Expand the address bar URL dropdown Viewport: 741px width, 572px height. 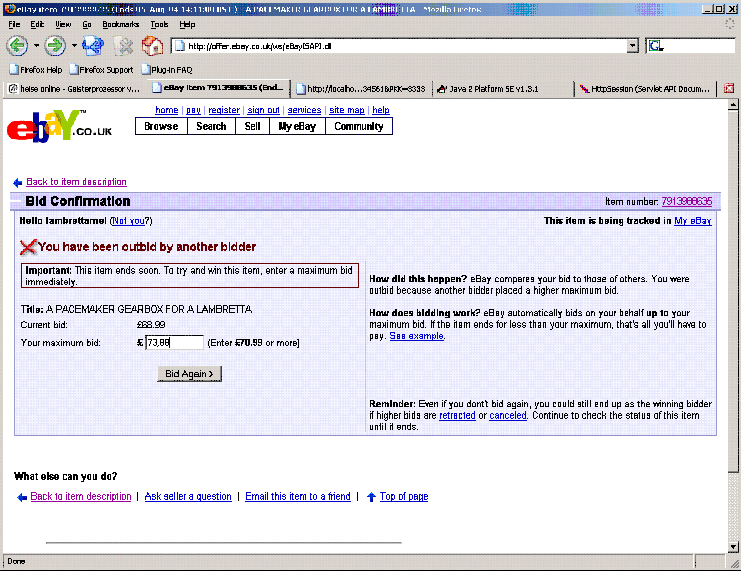[x=632, y=46]
